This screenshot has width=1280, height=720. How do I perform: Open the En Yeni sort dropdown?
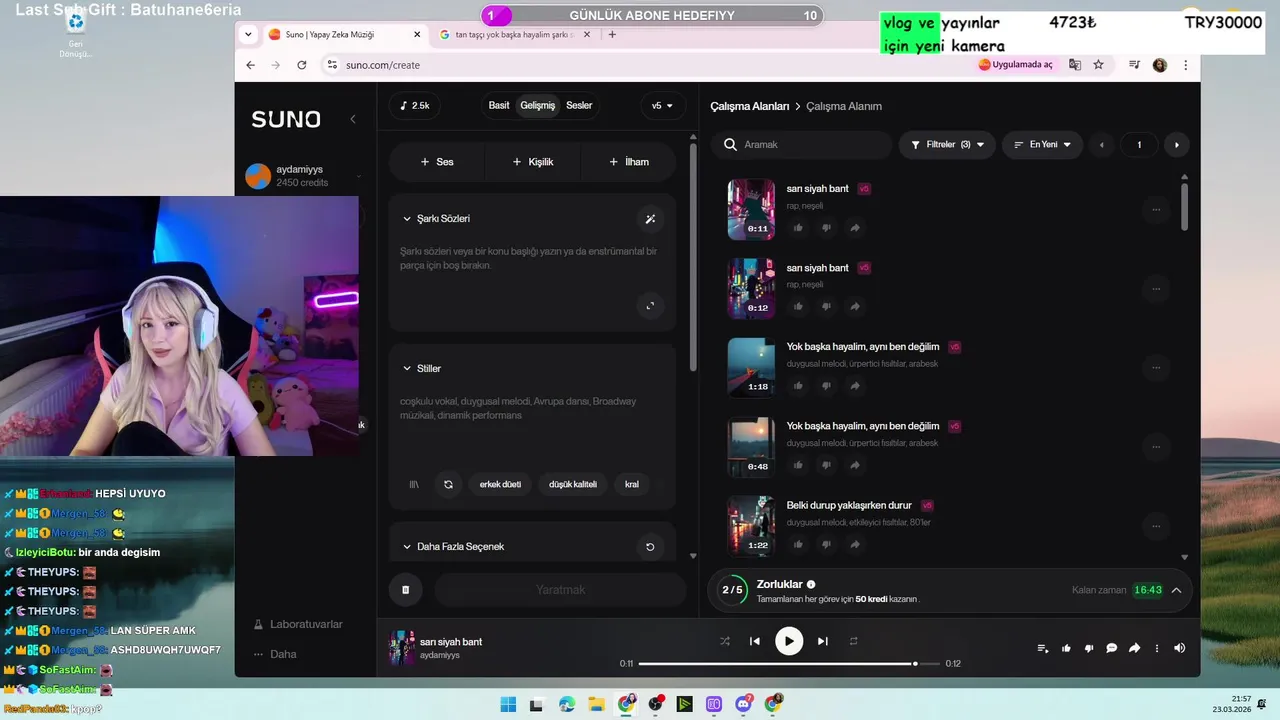(1042, 144)
